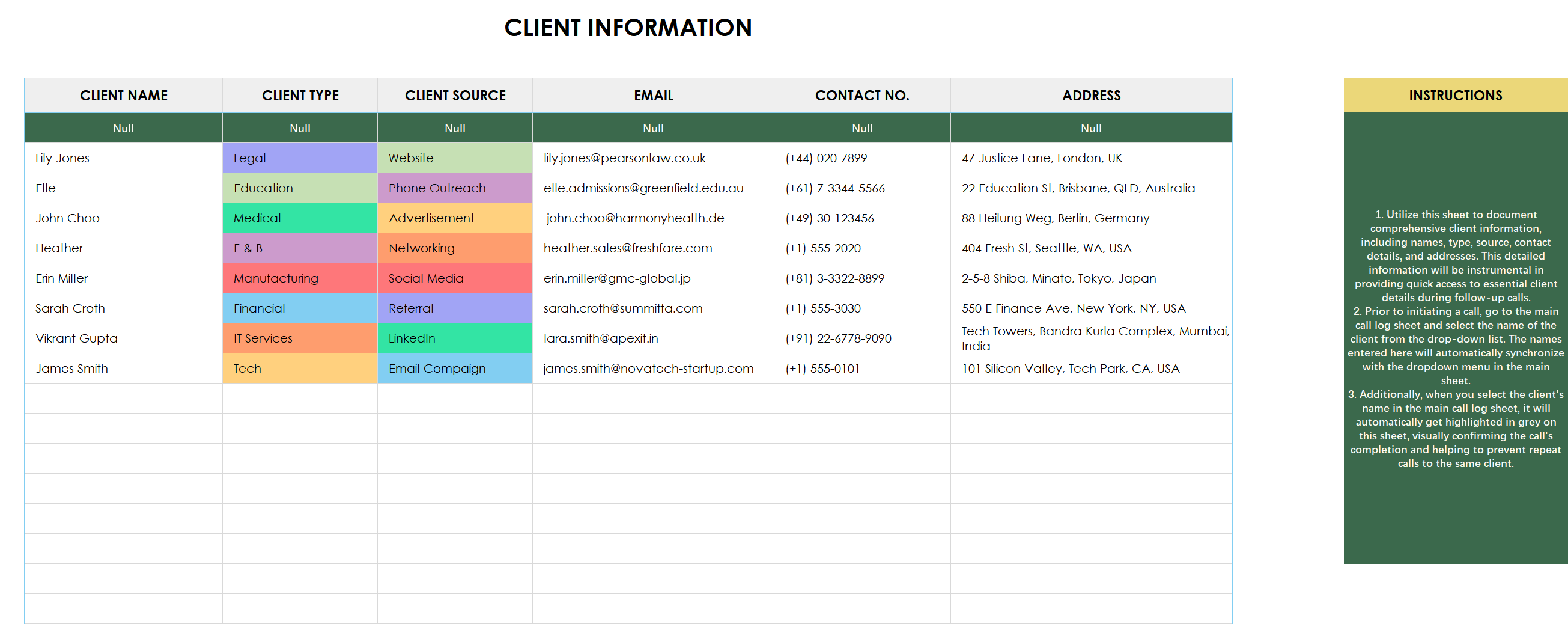Click the Manufacturing client type cell
This screenshot has height=624, width=1568.
point(300,278)
